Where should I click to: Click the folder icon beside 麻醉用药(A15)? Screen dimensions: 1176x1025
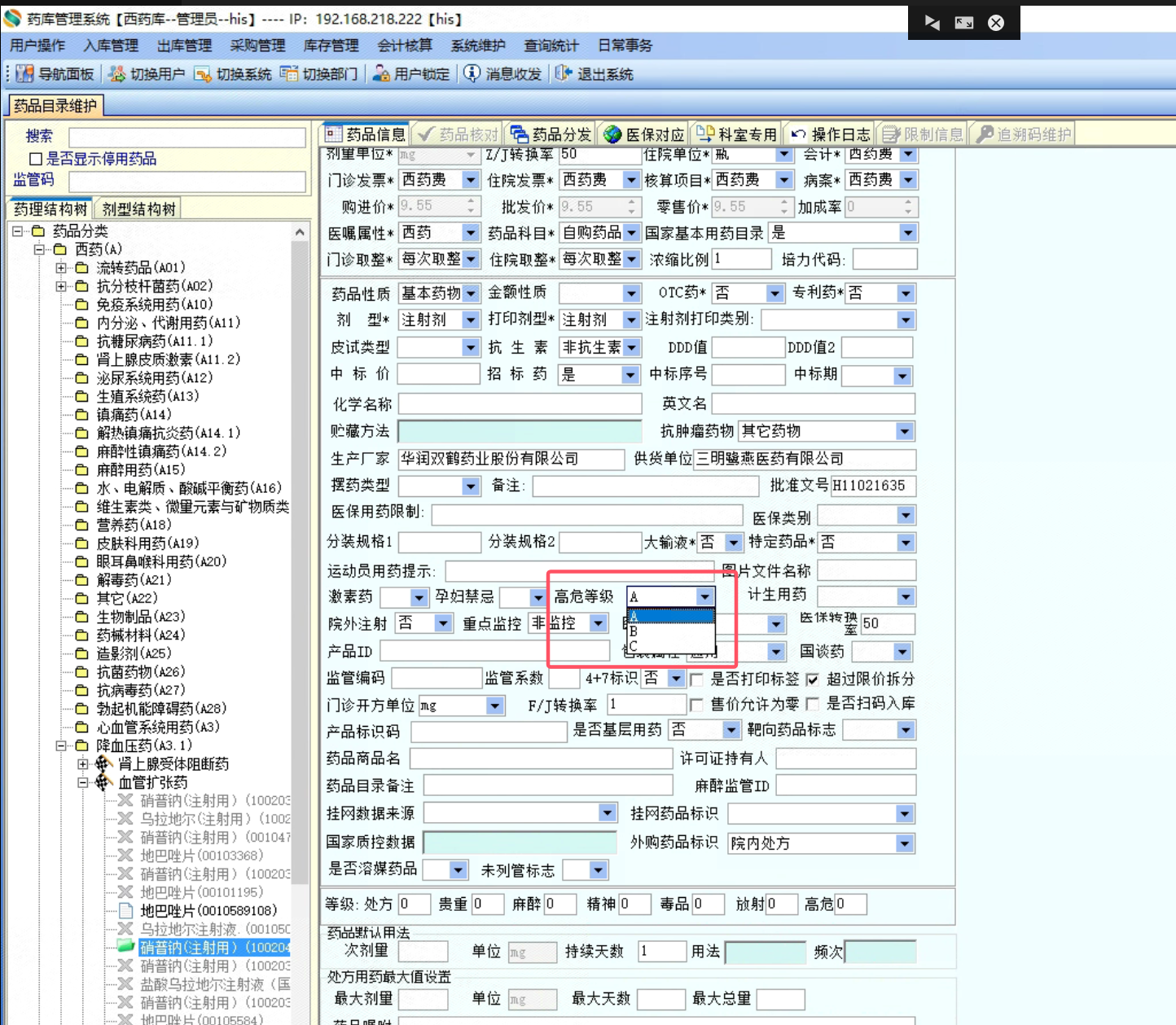81,470
